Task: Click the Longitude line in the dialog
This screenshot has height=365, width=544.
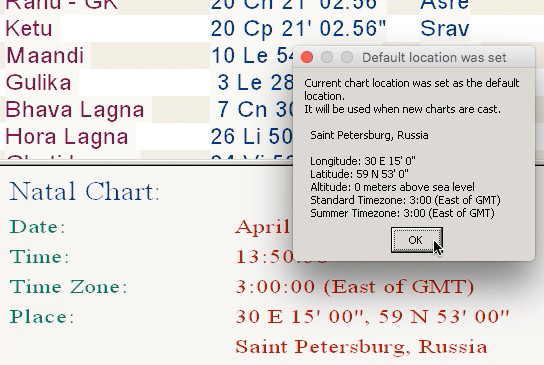Action: 363,161
